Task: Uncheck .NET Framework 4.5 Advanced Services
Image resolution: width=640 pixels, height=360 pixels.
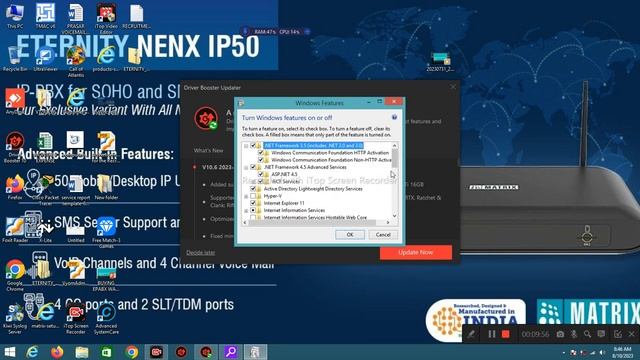Action: 253,167
